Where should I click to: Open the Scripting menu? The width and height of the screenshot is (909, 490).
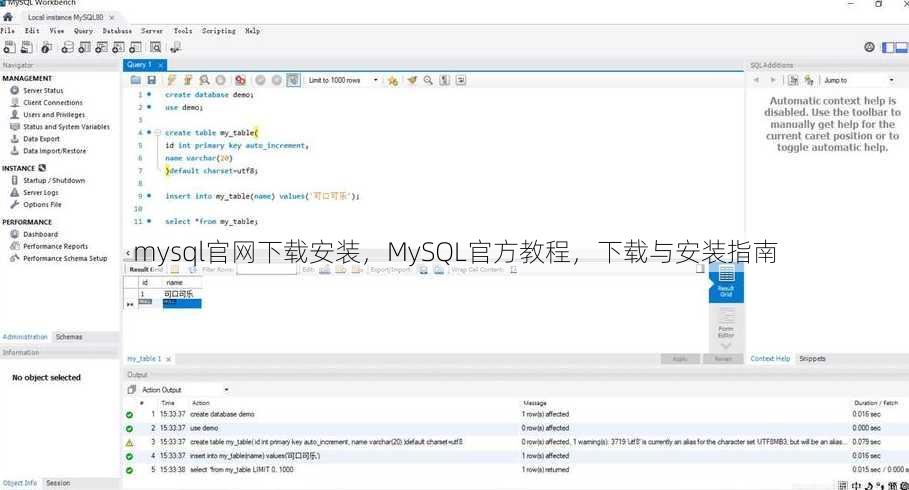[219, 31]
